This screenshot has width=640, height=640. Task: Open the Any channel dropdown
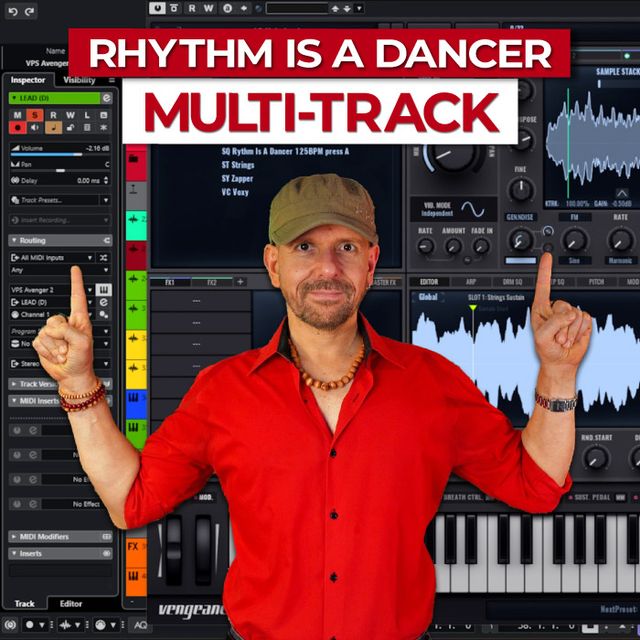tap(60, 270)
